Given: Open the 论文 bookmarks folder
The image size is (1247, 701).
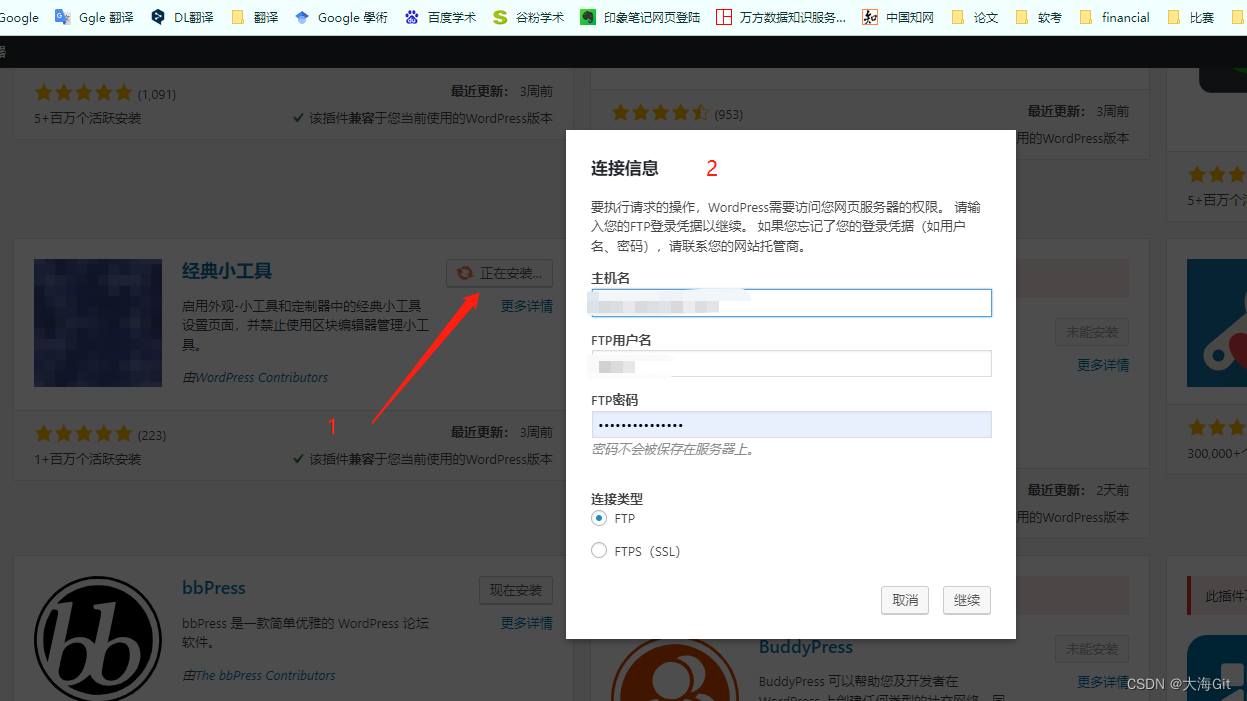Looking at the screenshot, I should click(975, 17).
